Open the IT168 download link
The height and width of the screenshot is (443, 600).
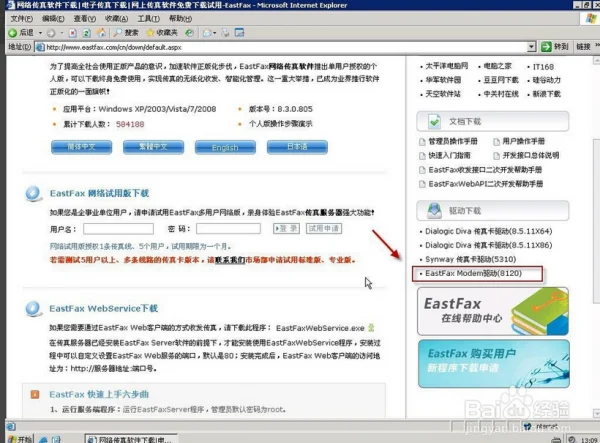pos(543,67)
